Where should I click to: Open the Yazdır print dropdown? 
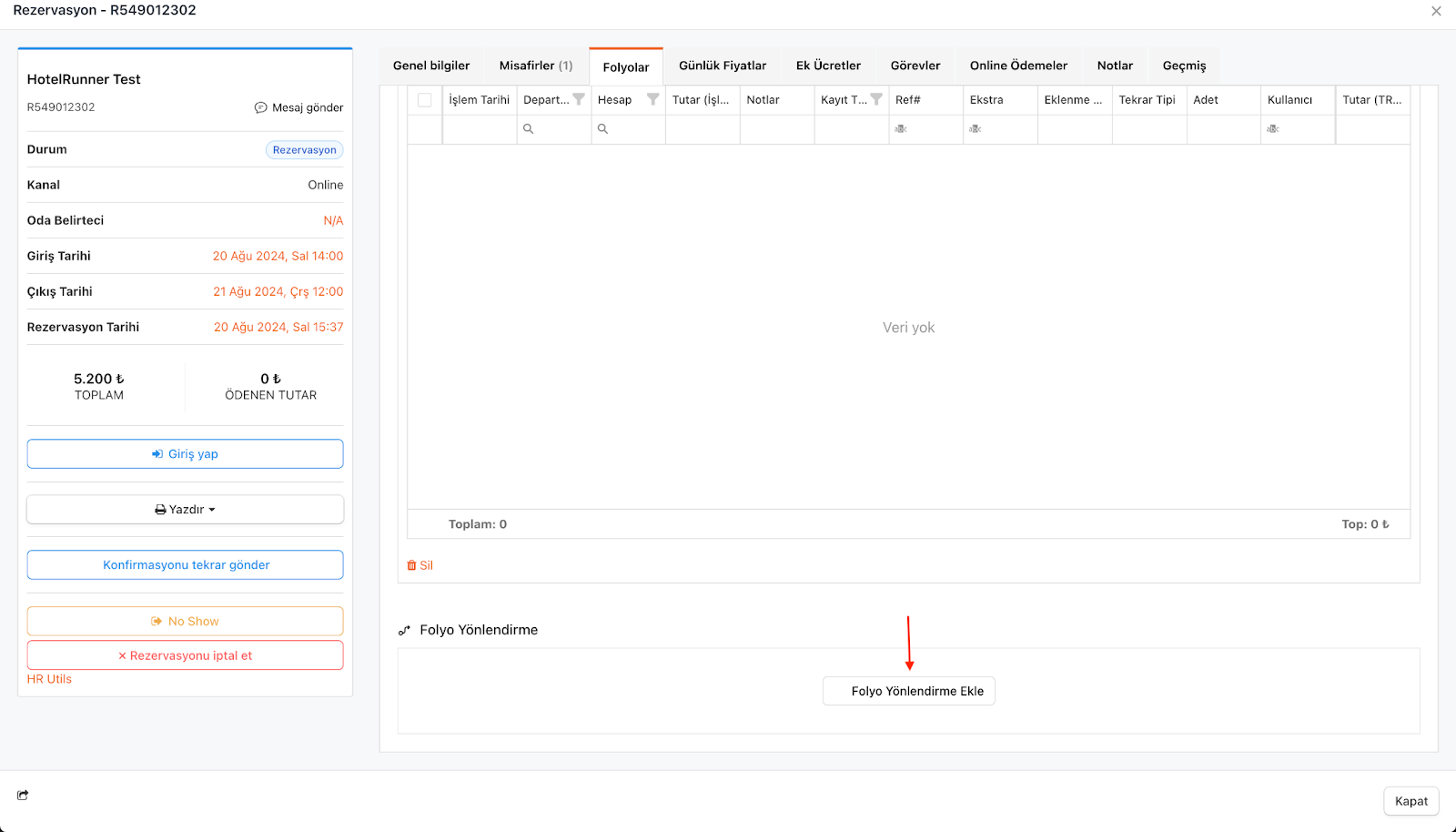[186, 510]
